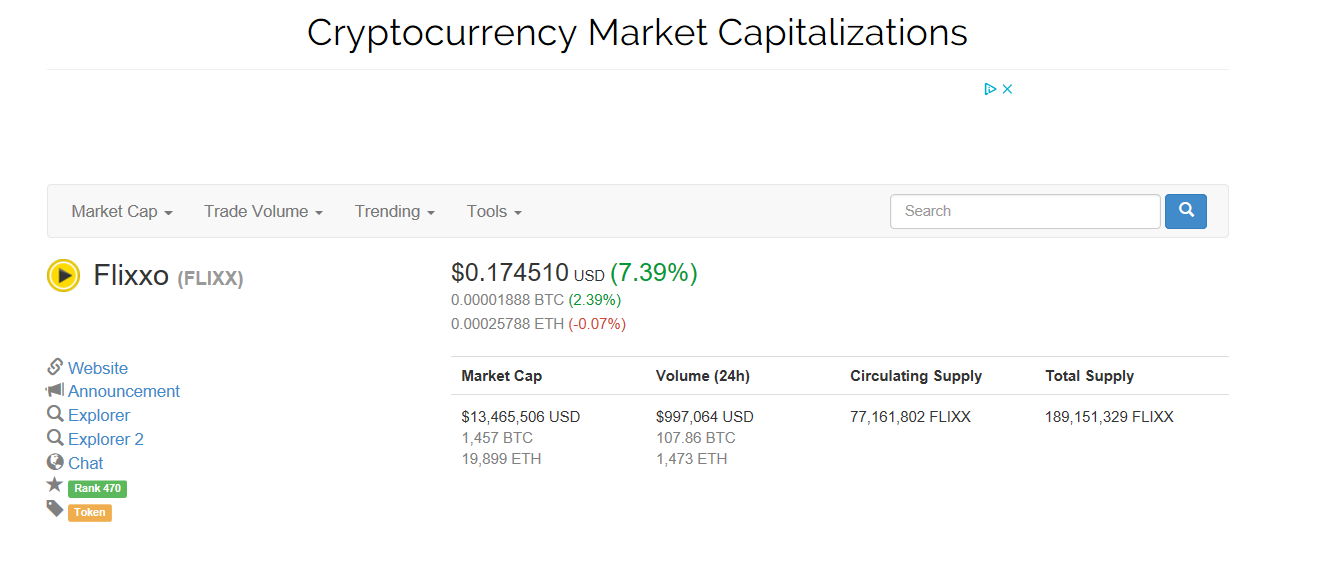Click the globe icon beside Chat
1331x569 pixels.
click(x=55, y=462)
